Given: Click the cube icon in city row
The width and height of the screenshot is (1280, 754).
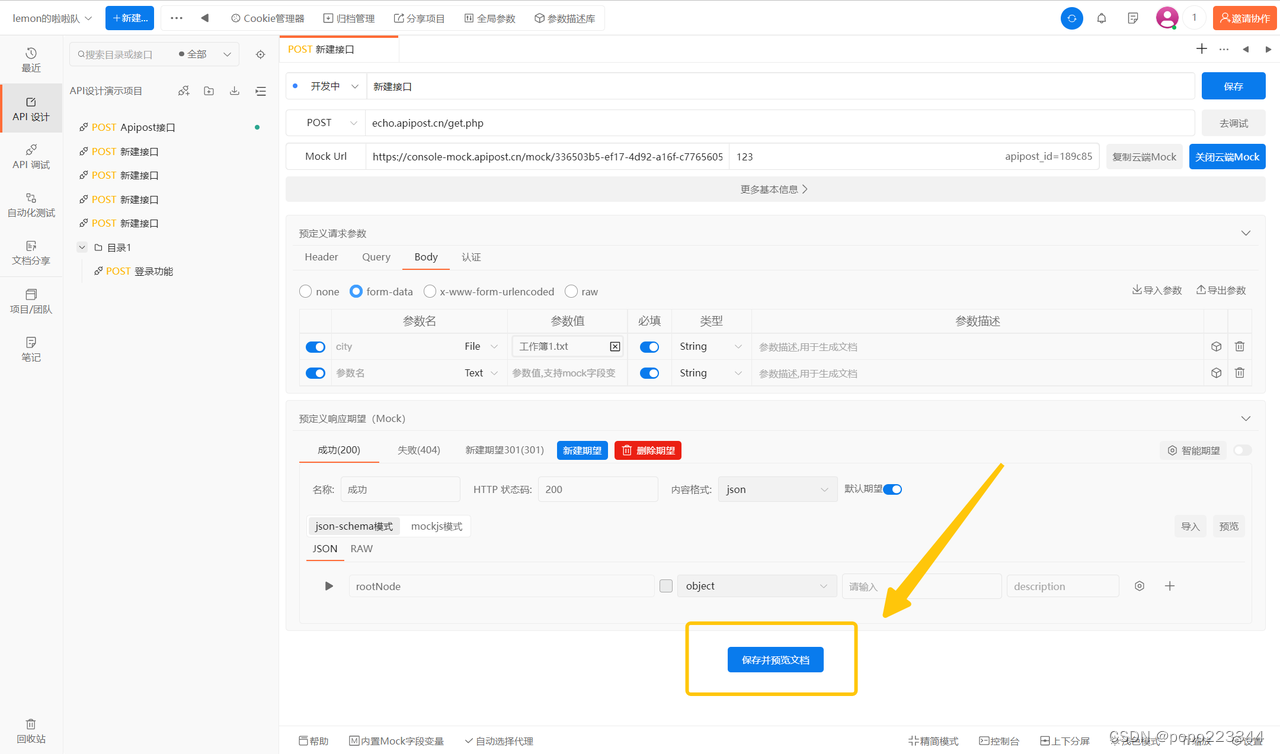Looking at the screenshot, I should 1216,347.
